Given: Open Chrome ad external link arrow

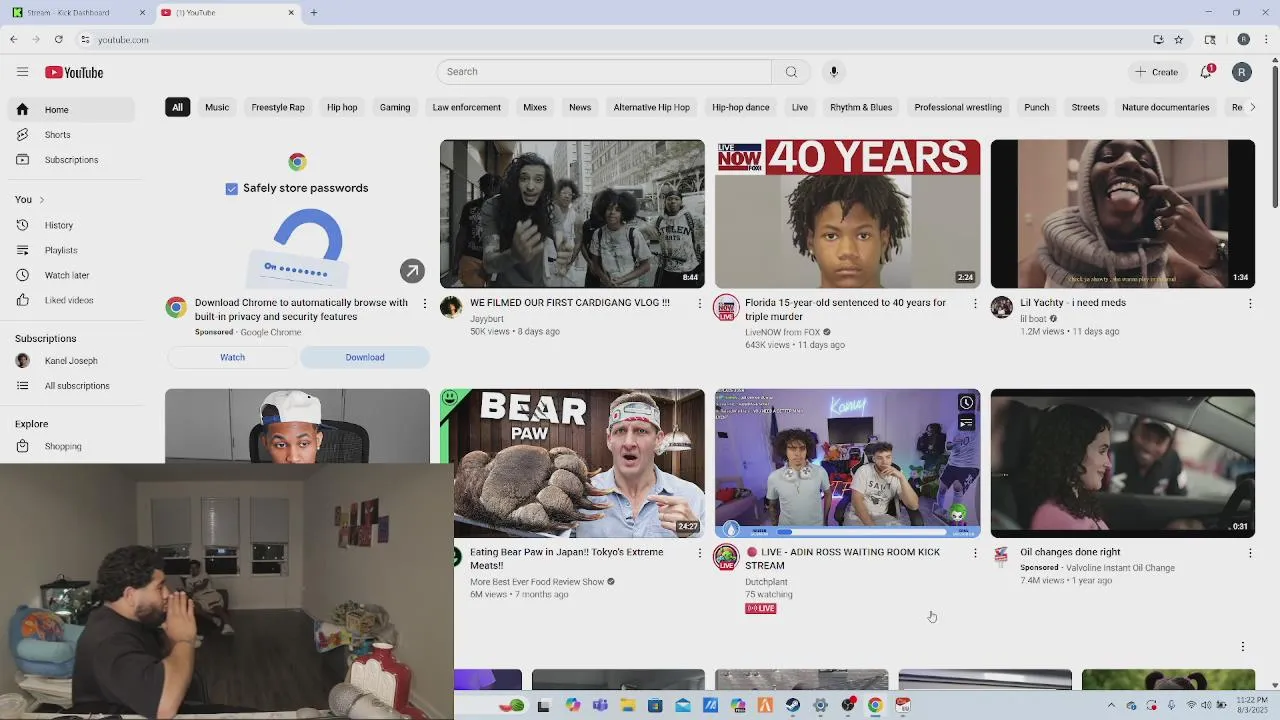Looking at the screenshot, I should pos(412,271).
